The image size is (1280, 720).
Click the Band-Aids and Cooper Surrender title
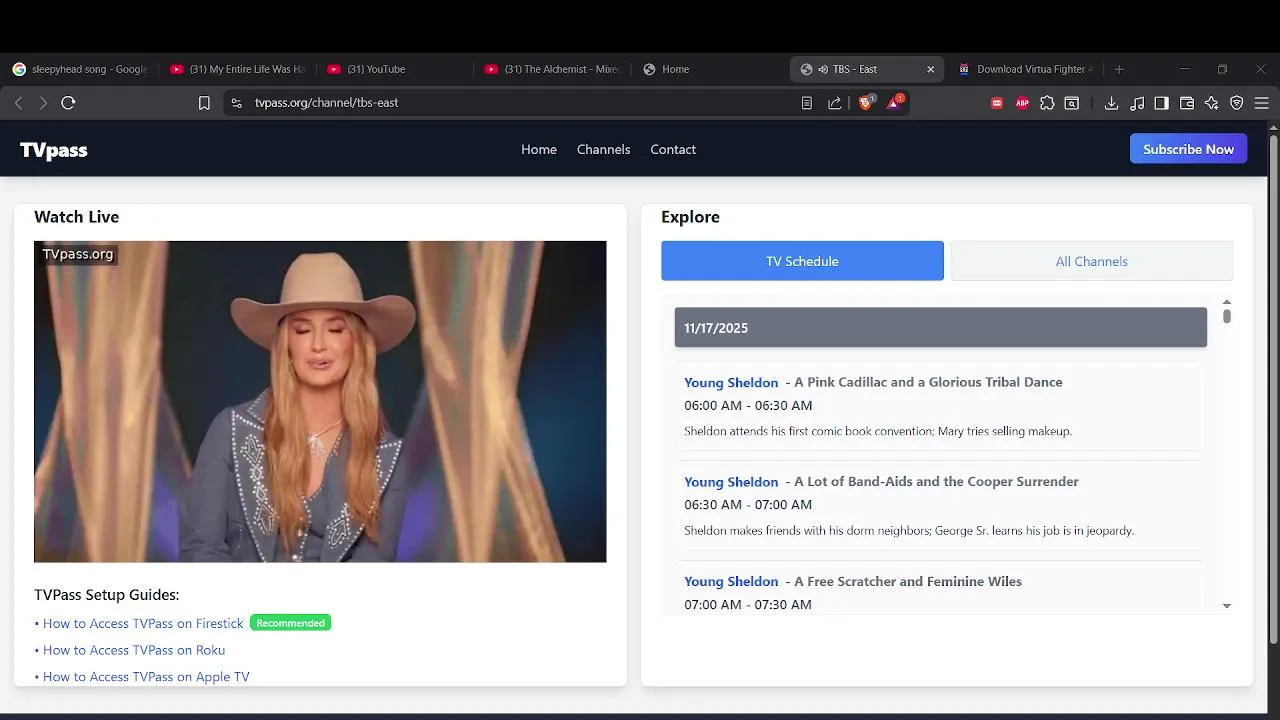point(936,482)
